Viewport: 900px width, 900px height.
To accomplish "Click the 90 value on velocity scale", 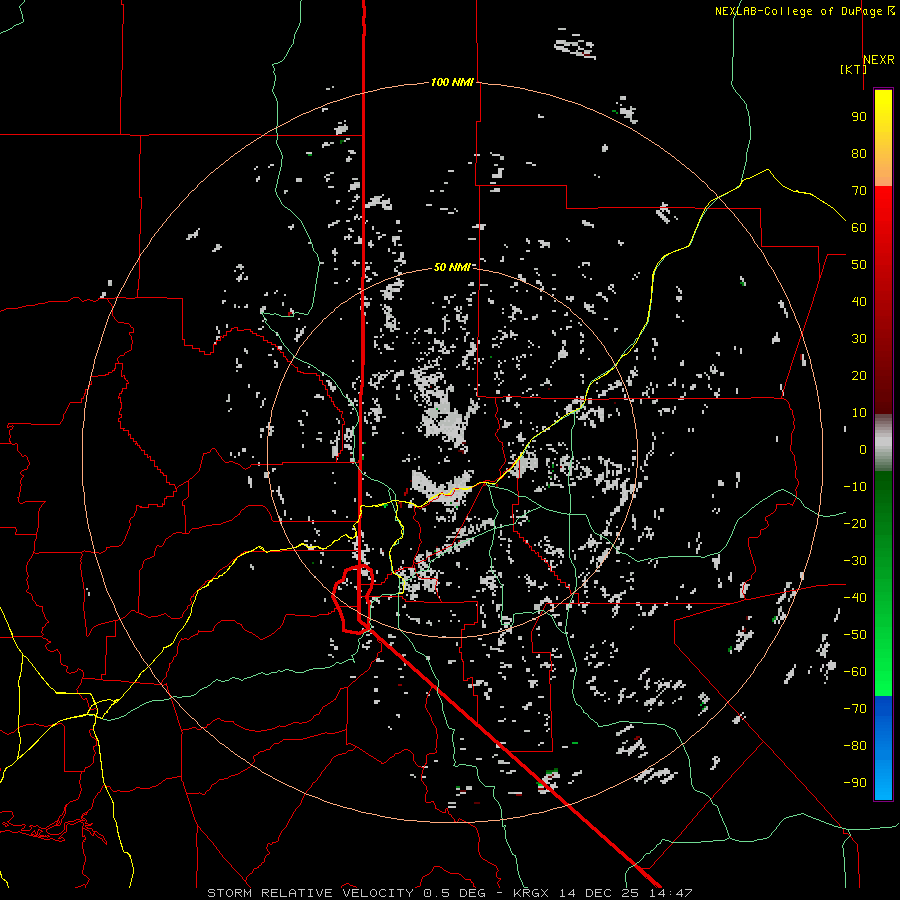I will pos(859,117).
